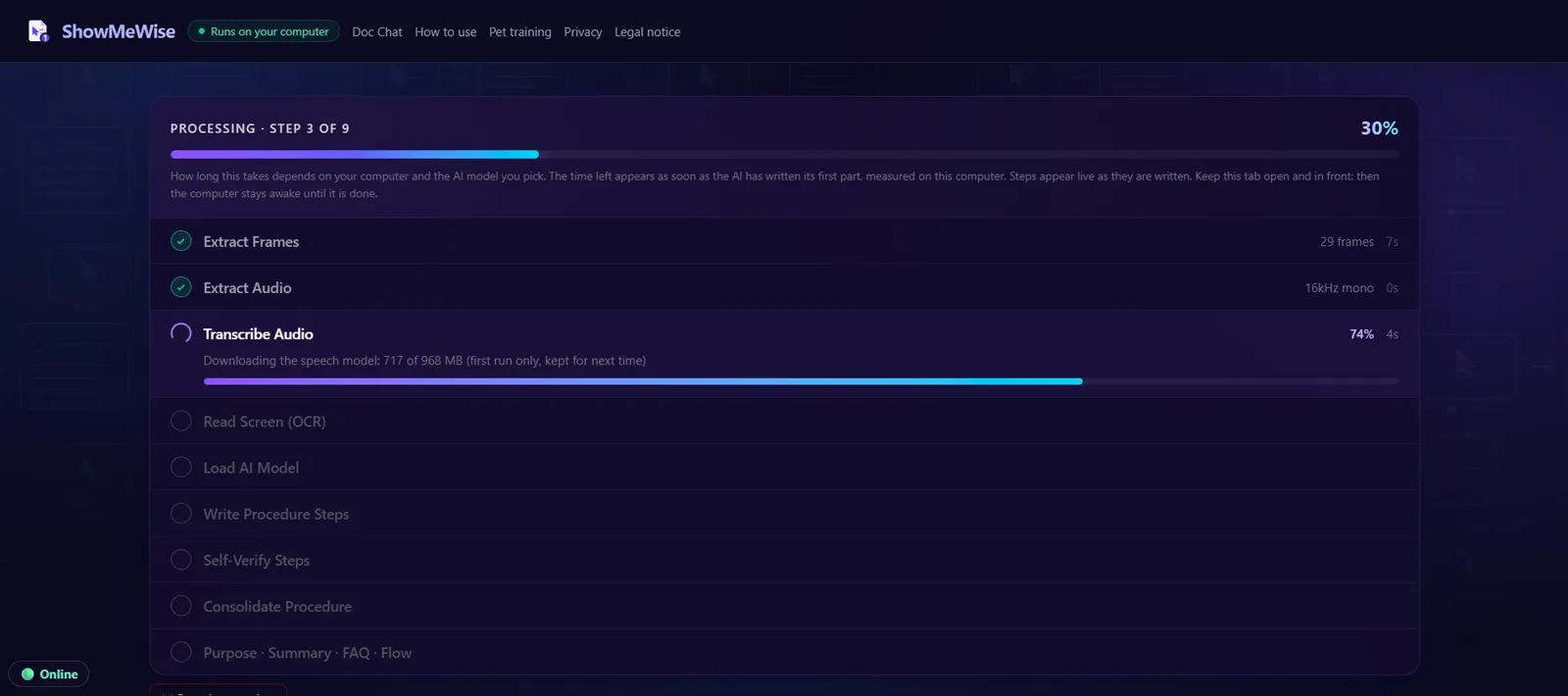This screenshot has width=1568, height=696.
Task: Click the 7s duration on Extract Frames
Action: click(1393, 242)
